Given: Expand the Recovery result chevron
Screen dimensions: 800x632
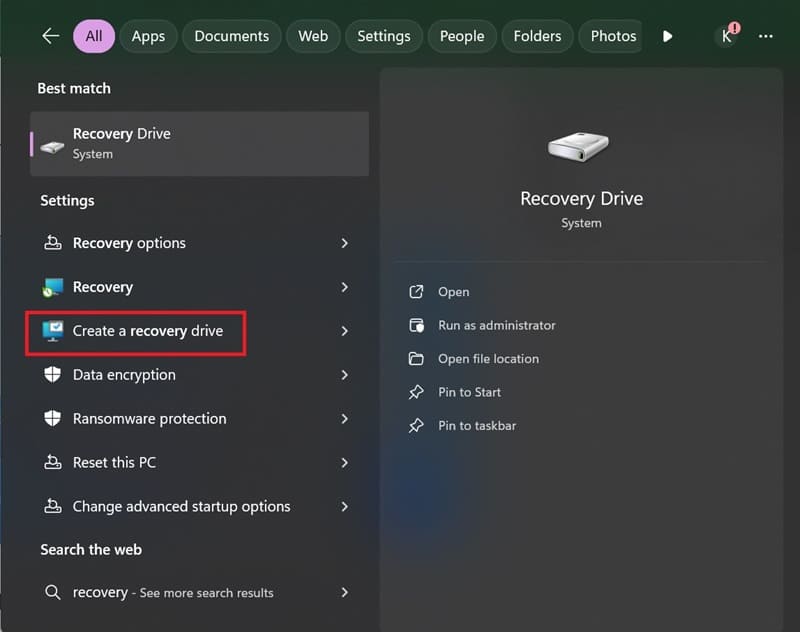Looking at the screenshot, I should click(345, 287).
